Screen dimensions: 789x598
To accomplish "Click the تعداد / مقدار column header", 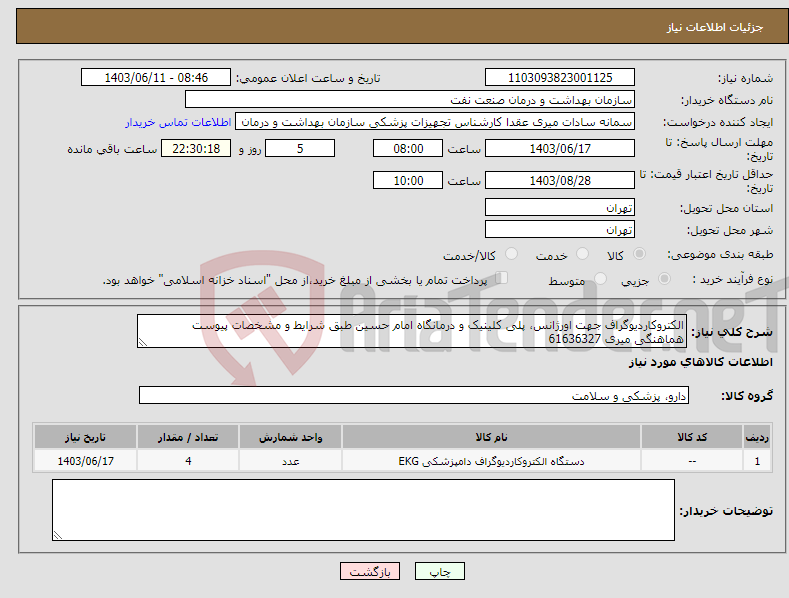I will [x=188, y=437].
